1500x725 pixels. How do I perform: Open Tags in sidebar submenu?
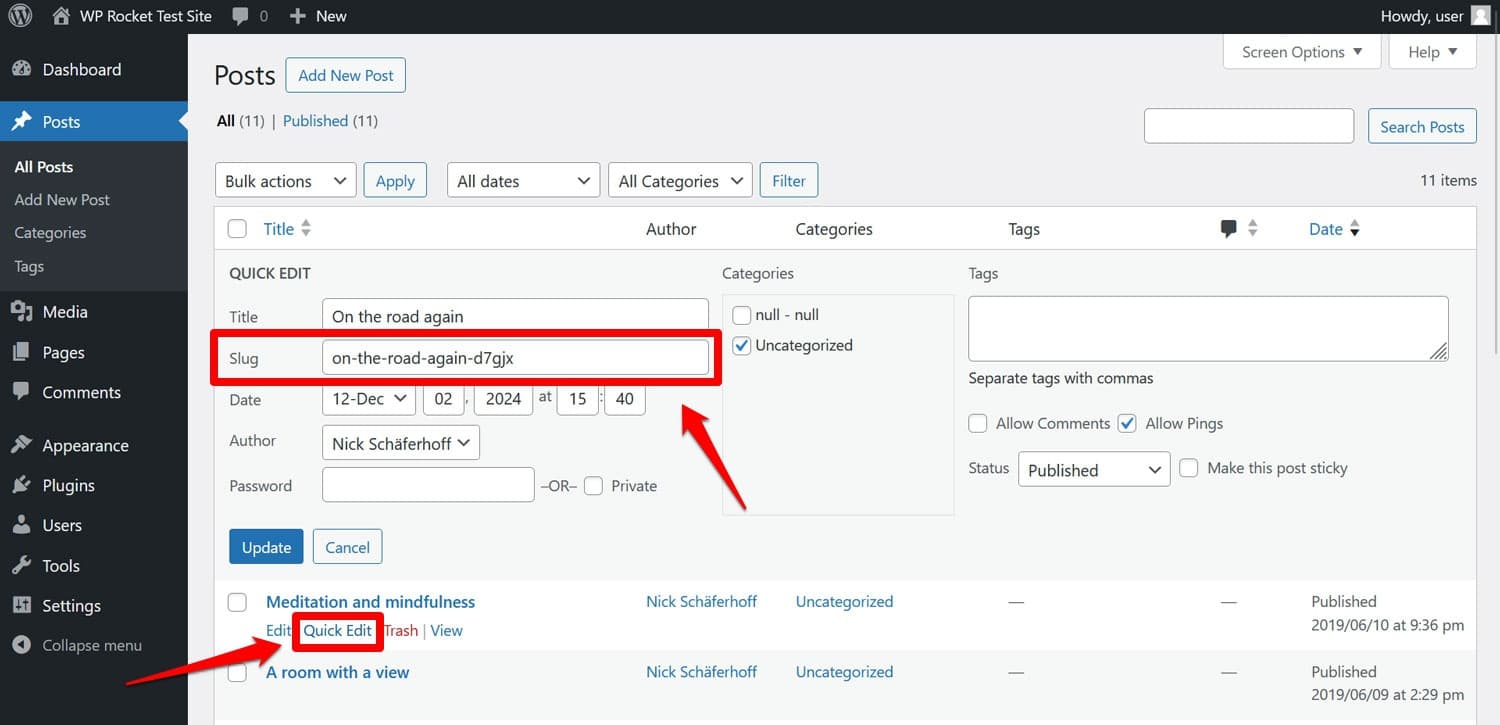pyautogui.click(x=29, y=267)
